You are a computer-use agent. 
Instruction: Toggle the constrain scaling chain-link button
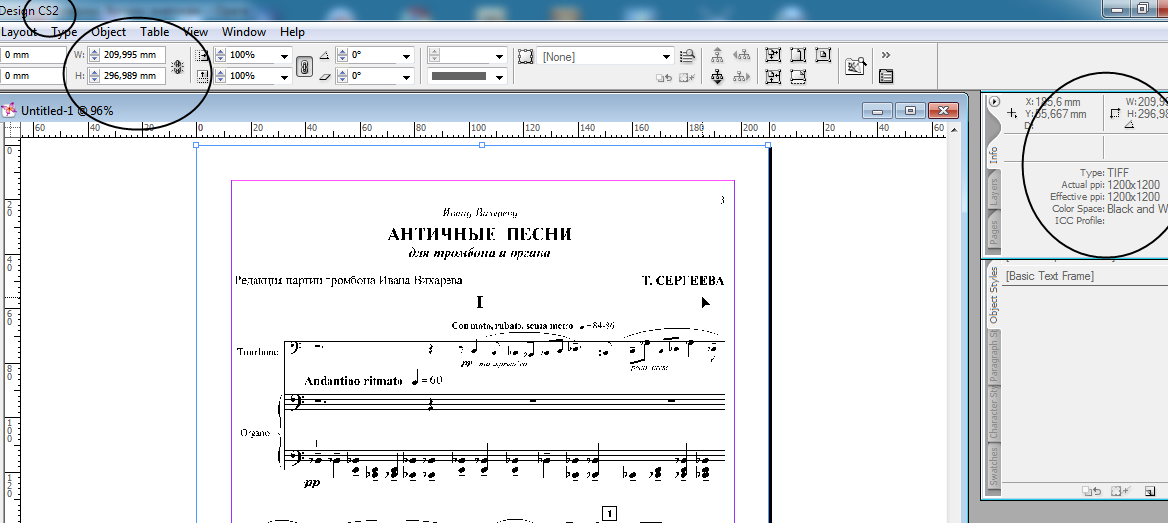(x=303, y=66)
